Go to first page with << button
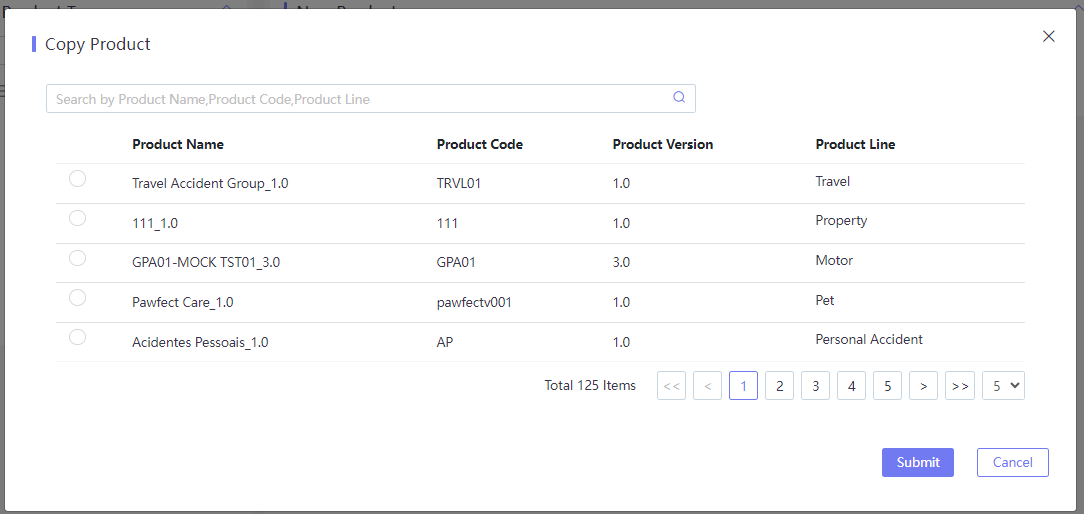Screen dimensions: 1084x514 click(x=671, y=386)
